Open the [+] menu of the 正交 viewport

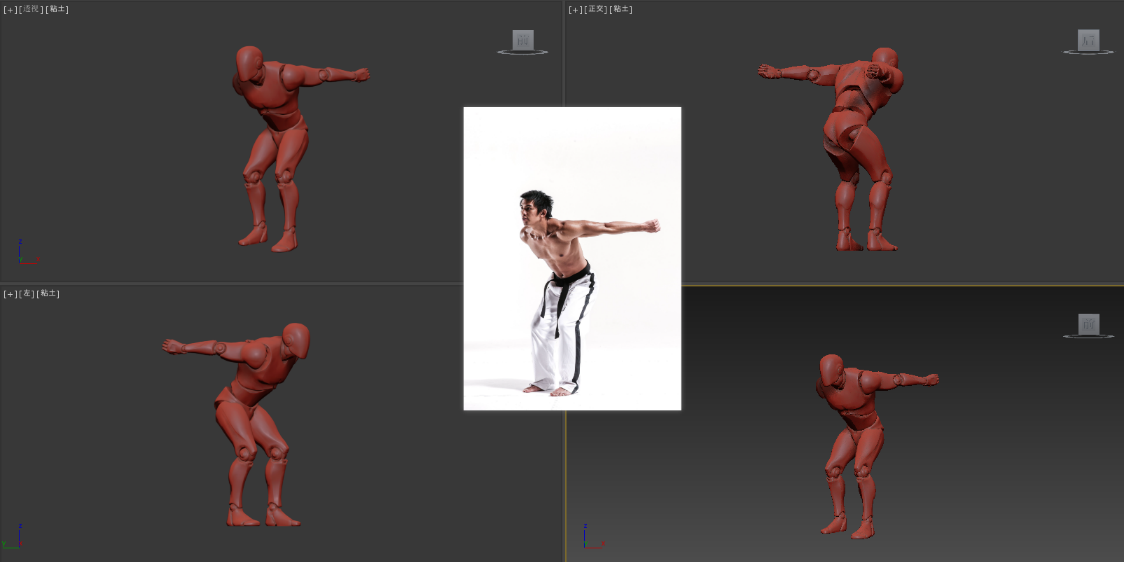(x=575, y=9)
